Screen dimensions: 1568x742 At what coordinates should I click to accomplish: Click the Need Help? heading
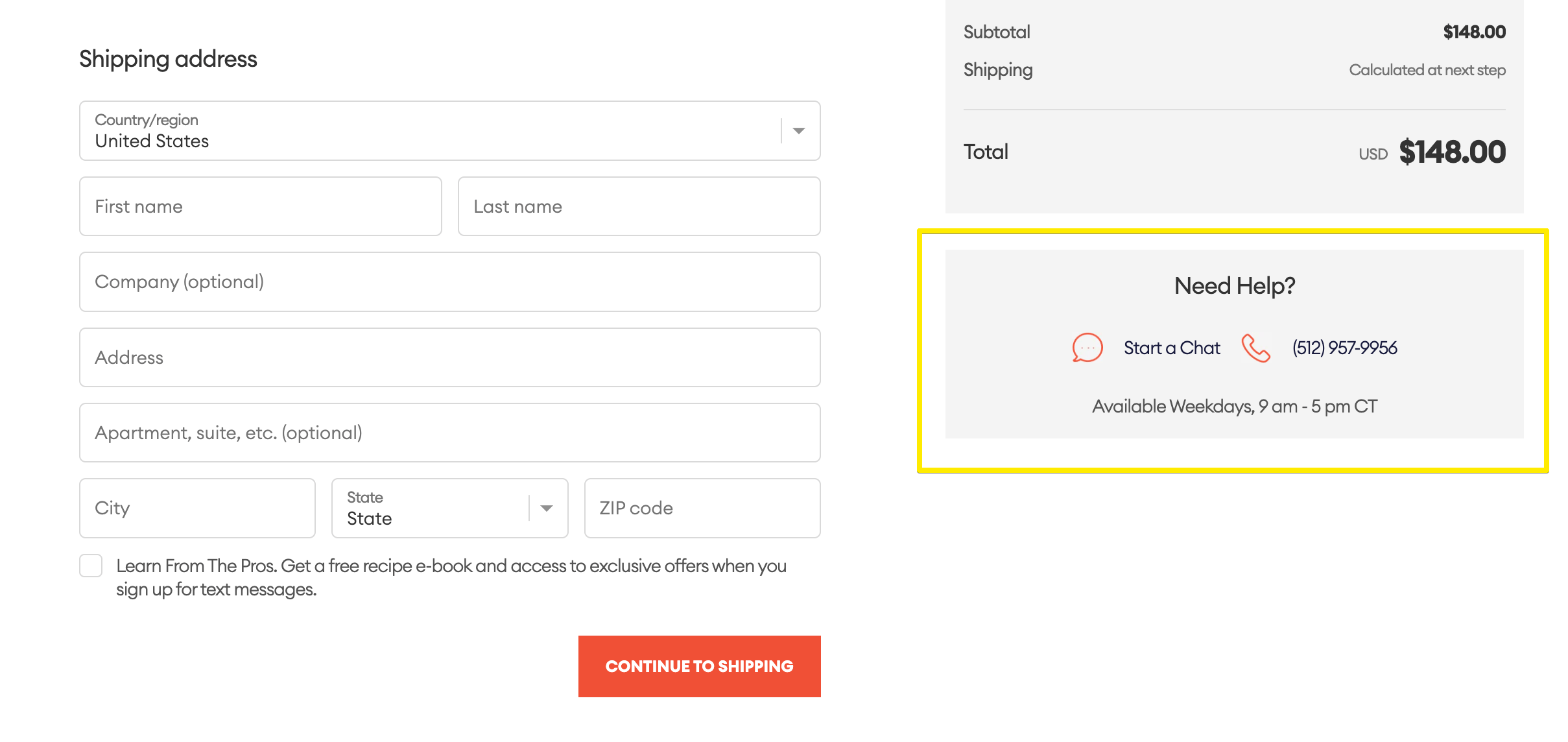click(1234, 286)
